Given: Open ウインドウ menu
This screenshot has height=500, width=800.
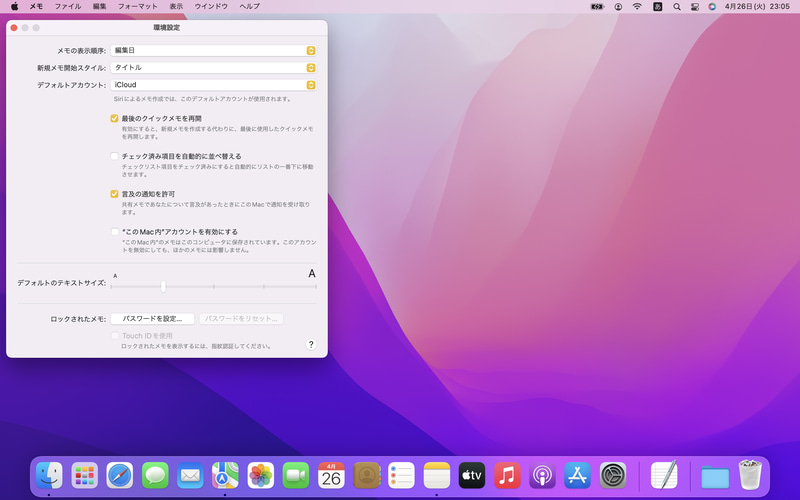Looking at the screenshot, I should (211, 7).
